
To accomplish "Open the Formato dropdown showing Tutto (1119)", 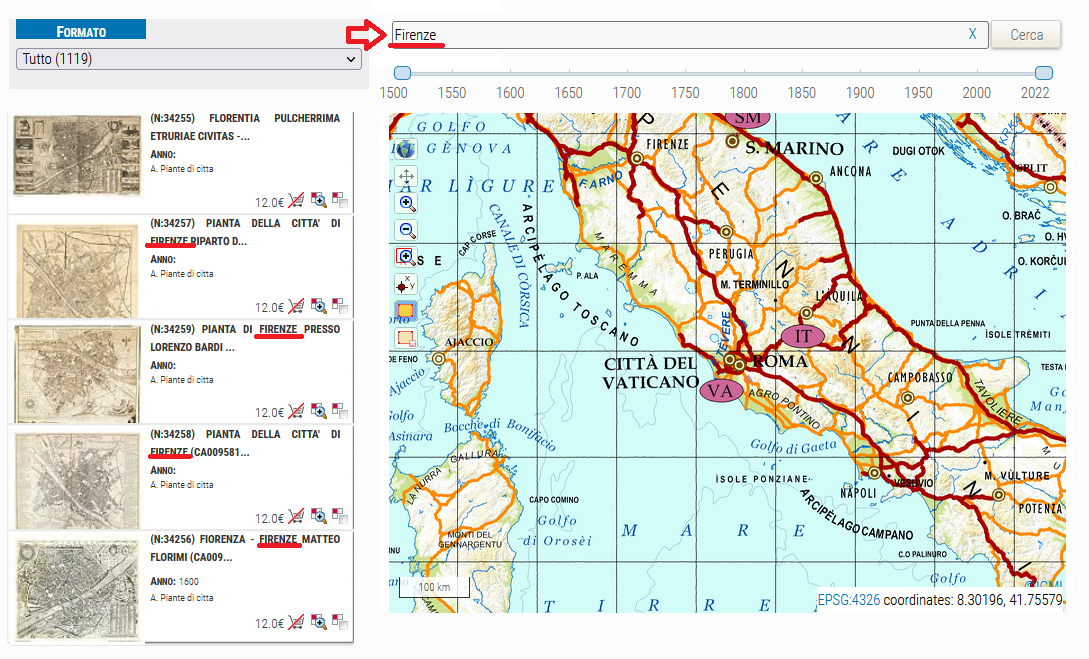I will tap(189, 59).
